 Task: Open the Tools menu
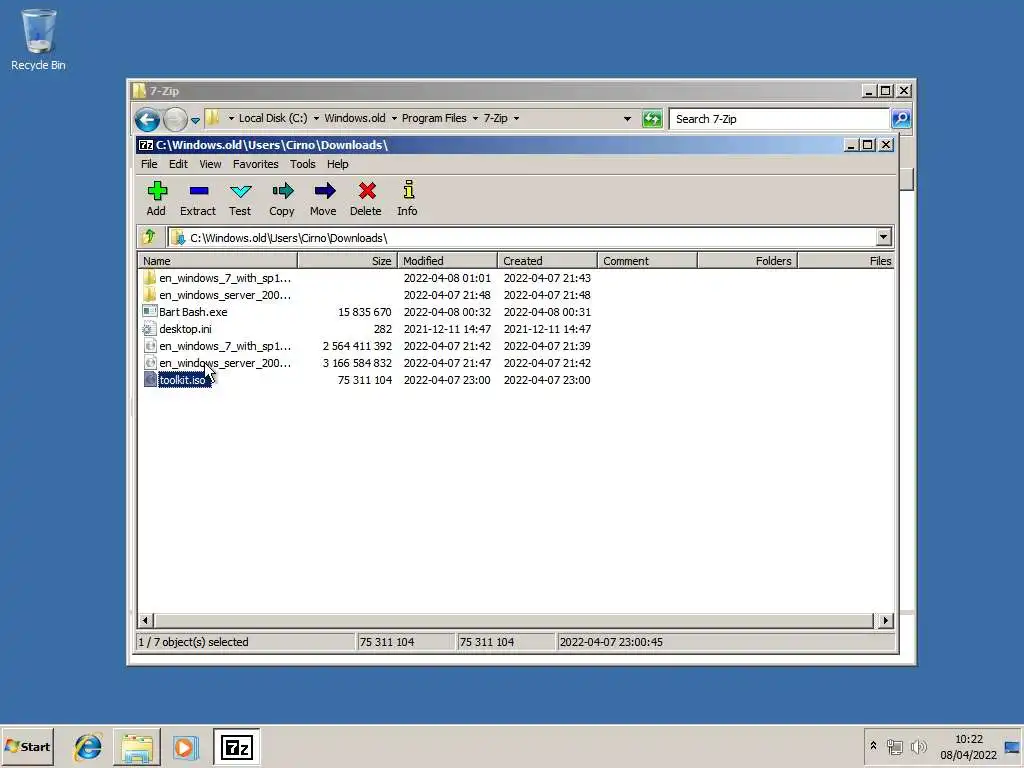302,164
